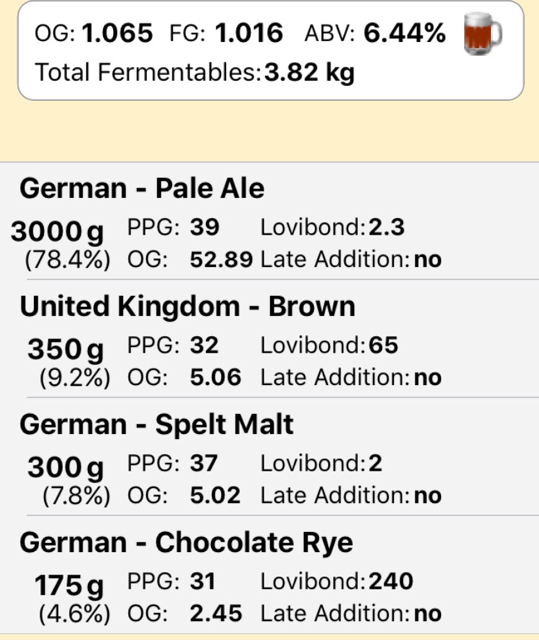Click the beer mug color icon

pos(483,34)
